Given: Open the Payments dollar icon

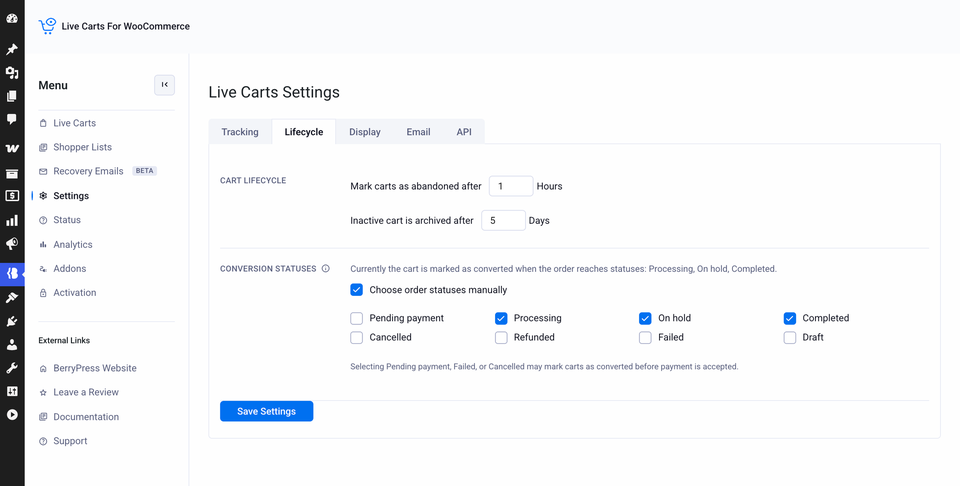Looking at the screenshot, I should pos(12,196).
